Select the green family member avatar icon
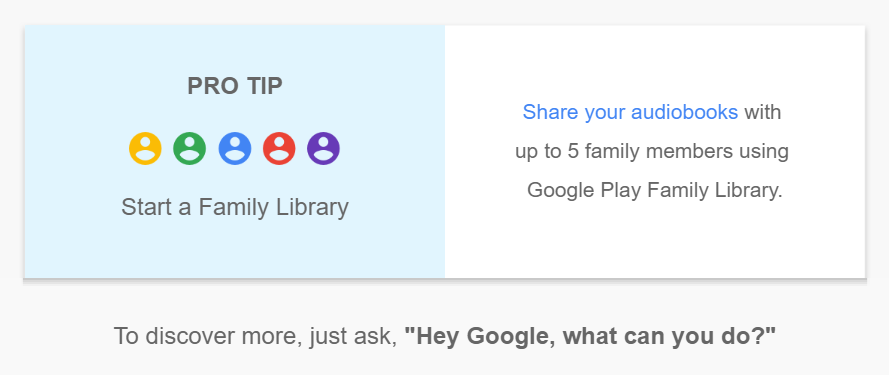The width and height of the screenshot is (889, 375). 189,149
